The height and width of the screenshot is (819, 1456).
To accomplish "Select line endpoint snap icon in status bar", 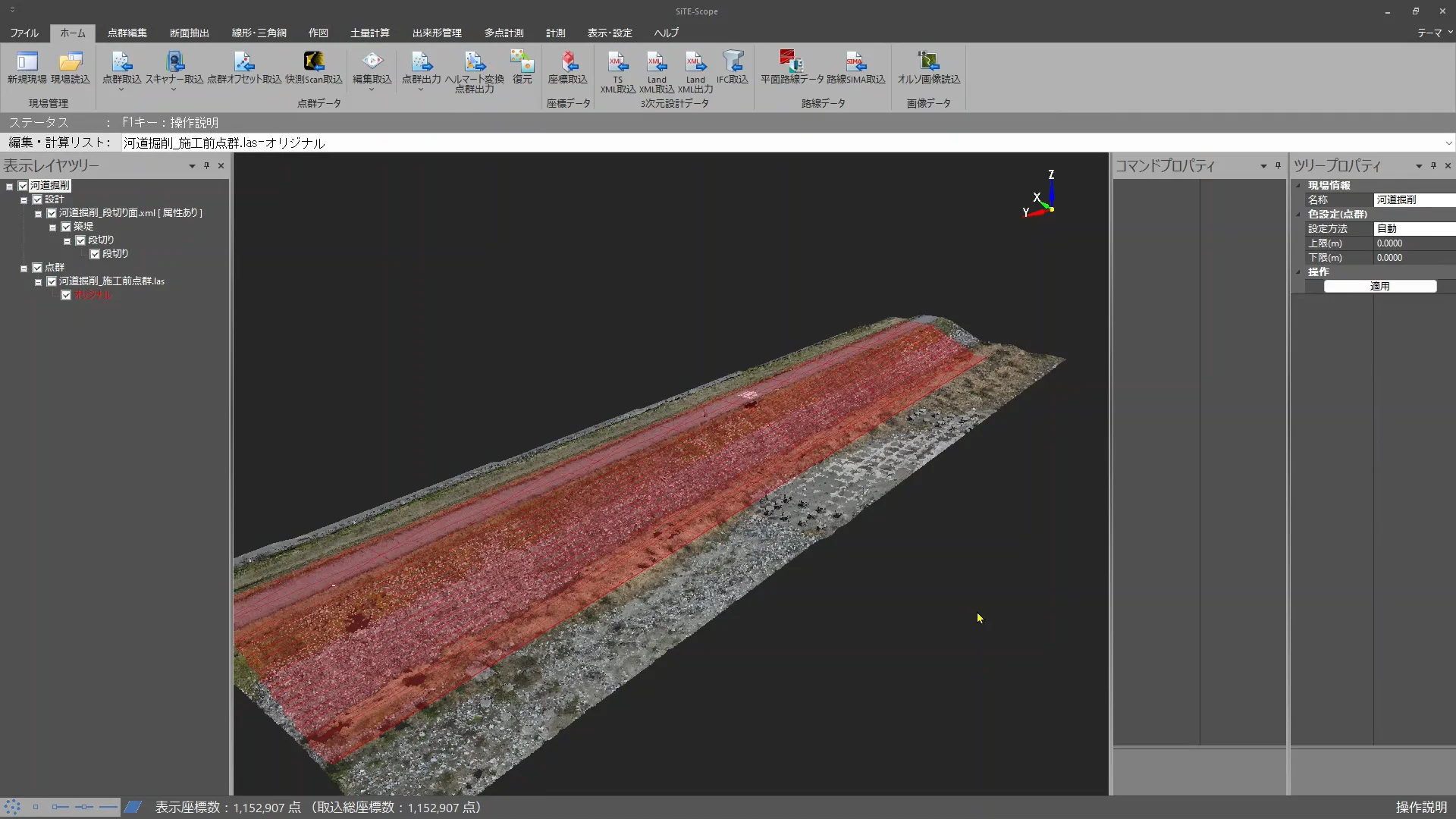I will pyautogui.click(x=60, y=807).
